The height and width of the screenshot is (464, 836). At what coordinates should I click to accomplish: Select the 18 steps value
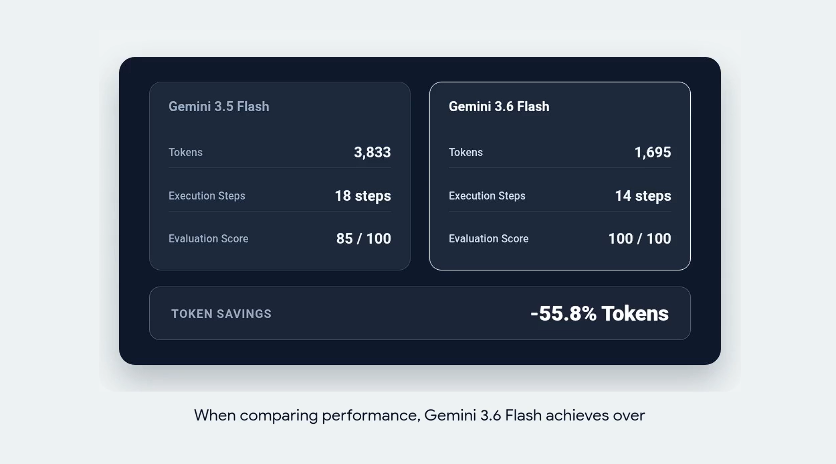pos(363,196)
